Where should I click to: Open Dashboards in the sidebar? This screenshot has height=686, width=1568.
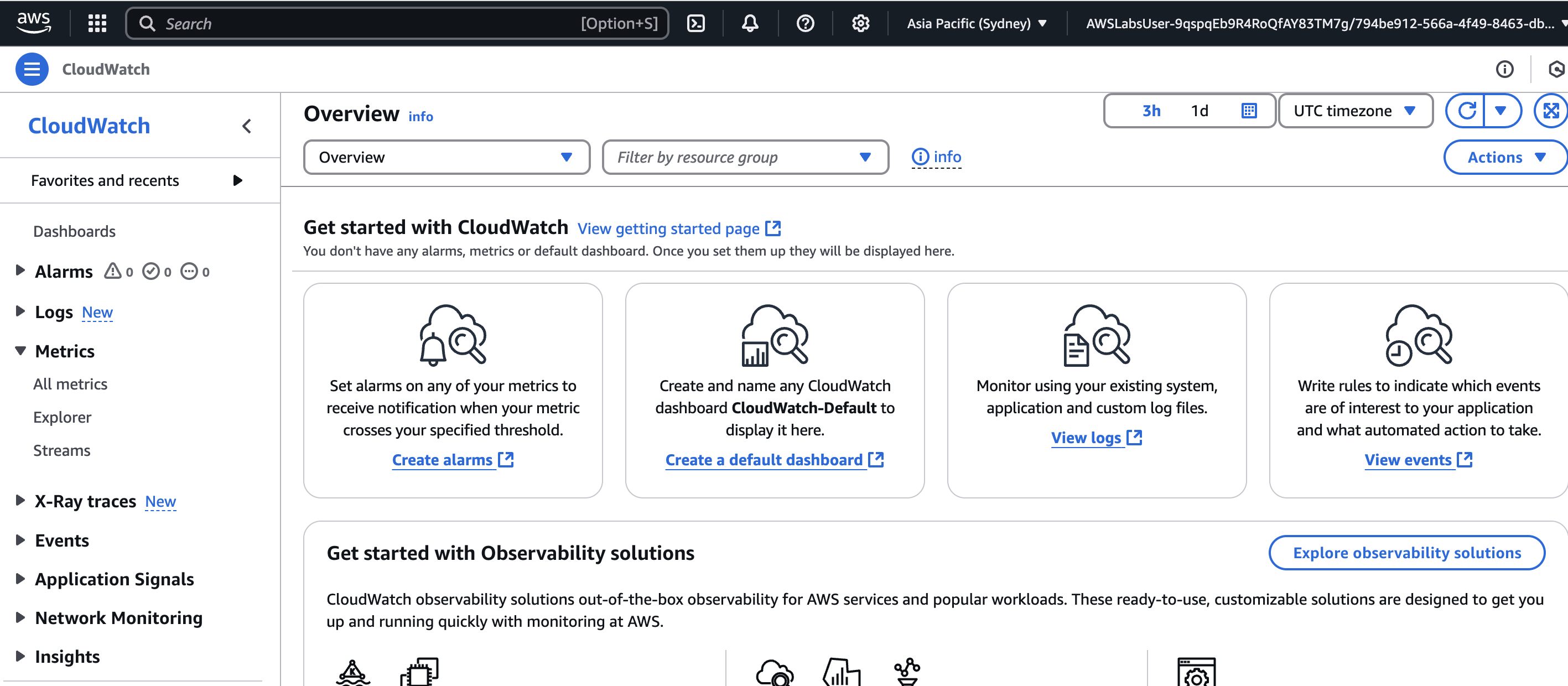[74, 231]
